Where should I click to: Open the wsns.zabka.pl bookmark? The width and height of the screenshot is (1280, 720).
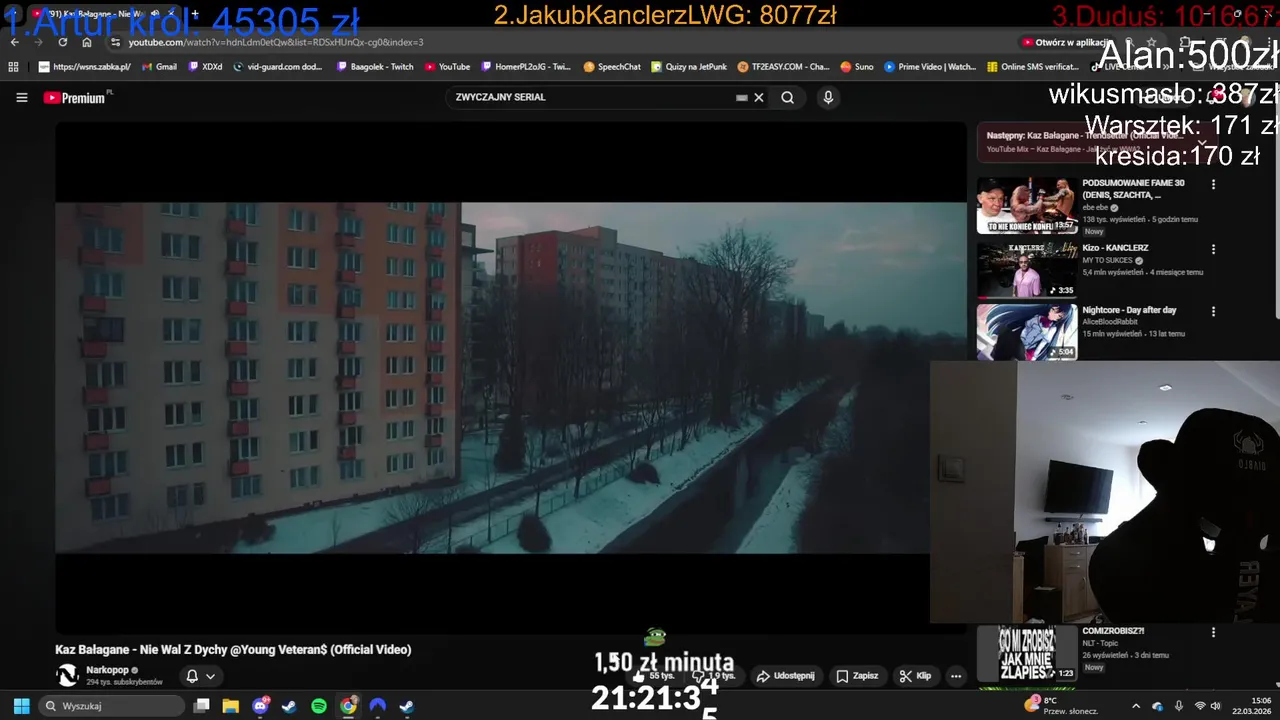(x=85, y=67)
